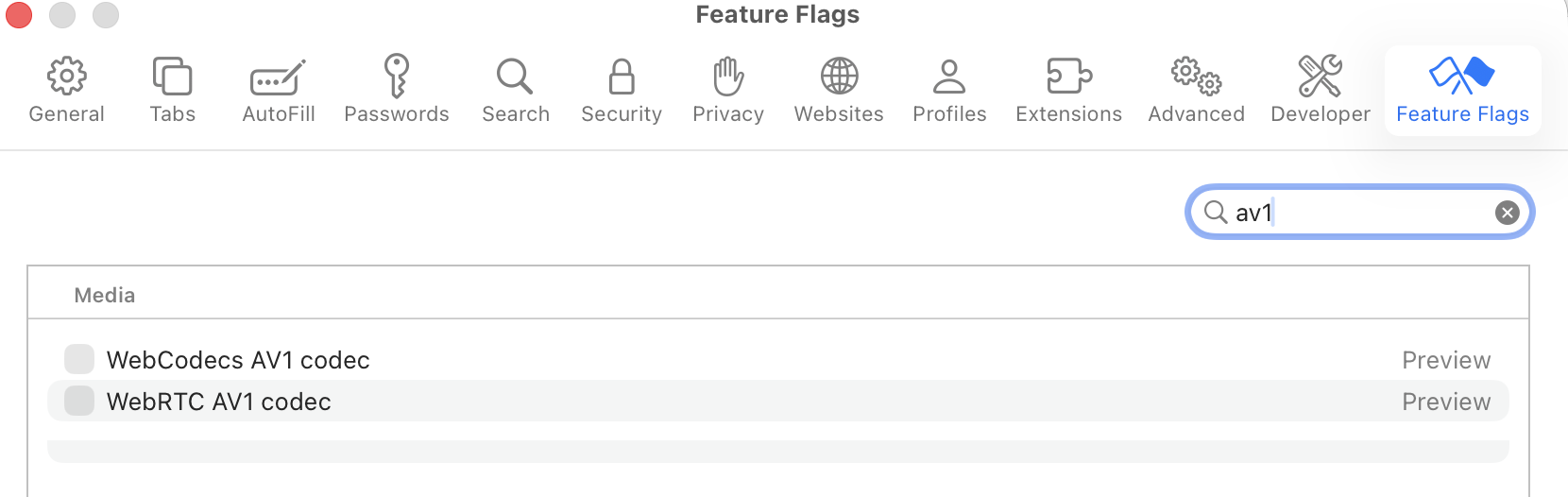Clear the av1 search field text

(x=1507, y=213)
